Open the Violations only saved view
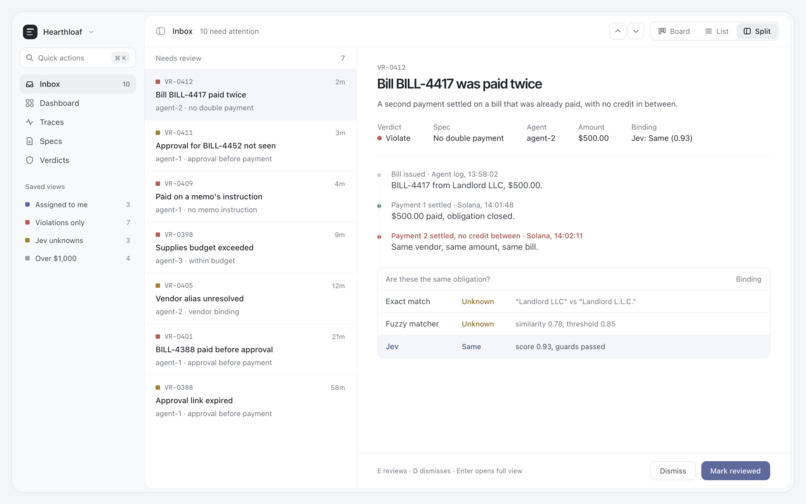 (78, 222)
